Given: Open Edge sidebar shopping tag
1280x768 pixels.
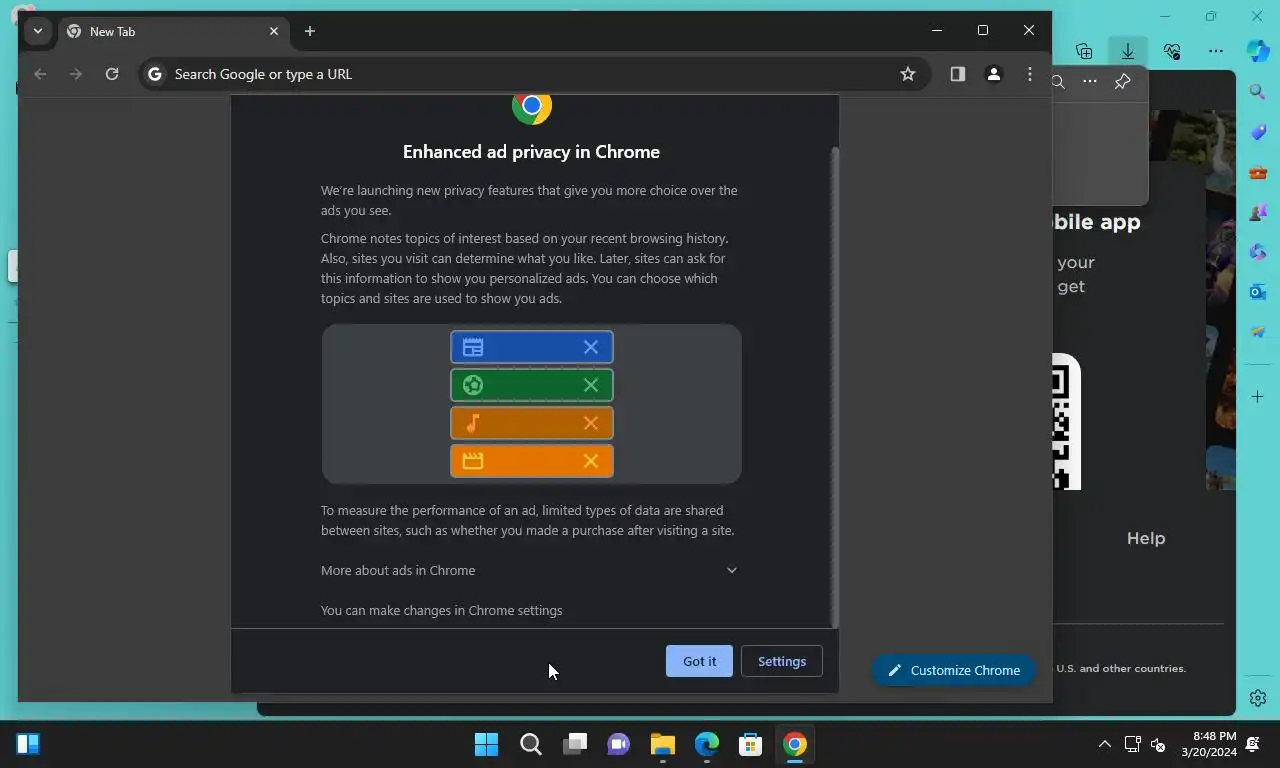Looking at the screenshot, I should [1258, 133].
